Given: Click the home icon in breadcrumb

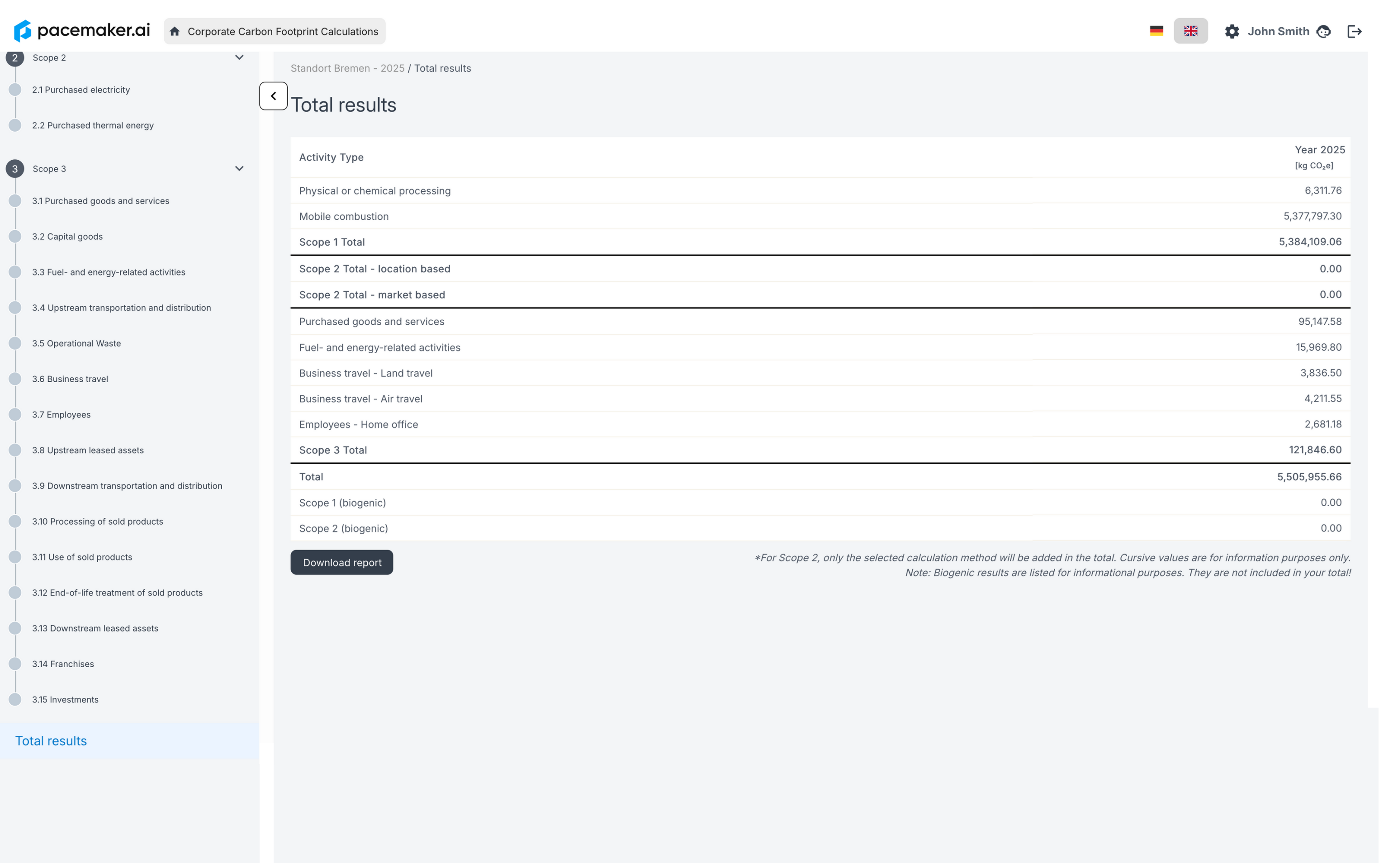Looking at the screenshot, I should click(x=175, y=32).
